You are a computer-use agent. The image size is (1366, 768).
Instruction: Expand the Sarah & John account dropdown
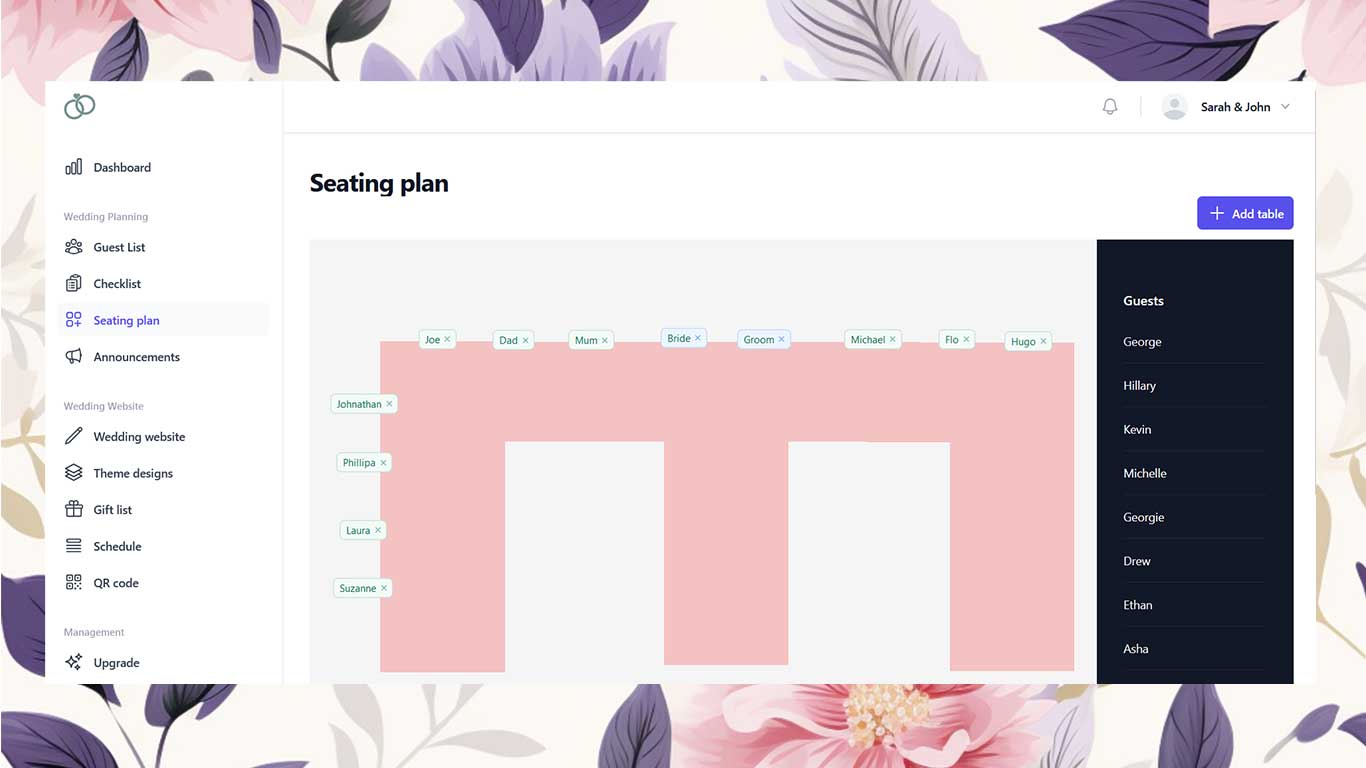(1285, 106)
